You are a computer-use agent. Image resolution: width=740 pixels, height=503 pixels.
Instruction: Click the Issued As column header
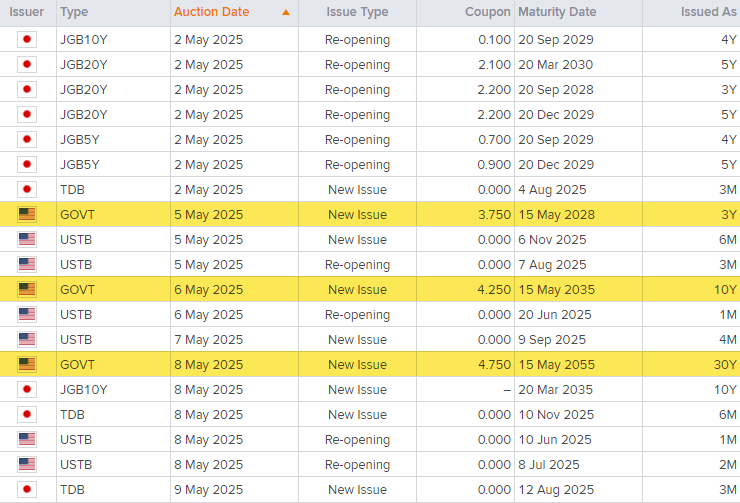click(x=708, y=12)
